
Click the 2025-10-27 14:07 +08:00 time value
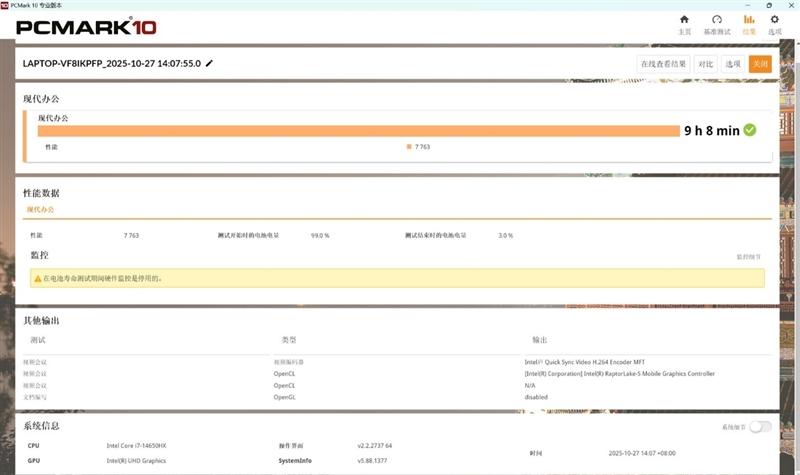[x=642, y=453]
